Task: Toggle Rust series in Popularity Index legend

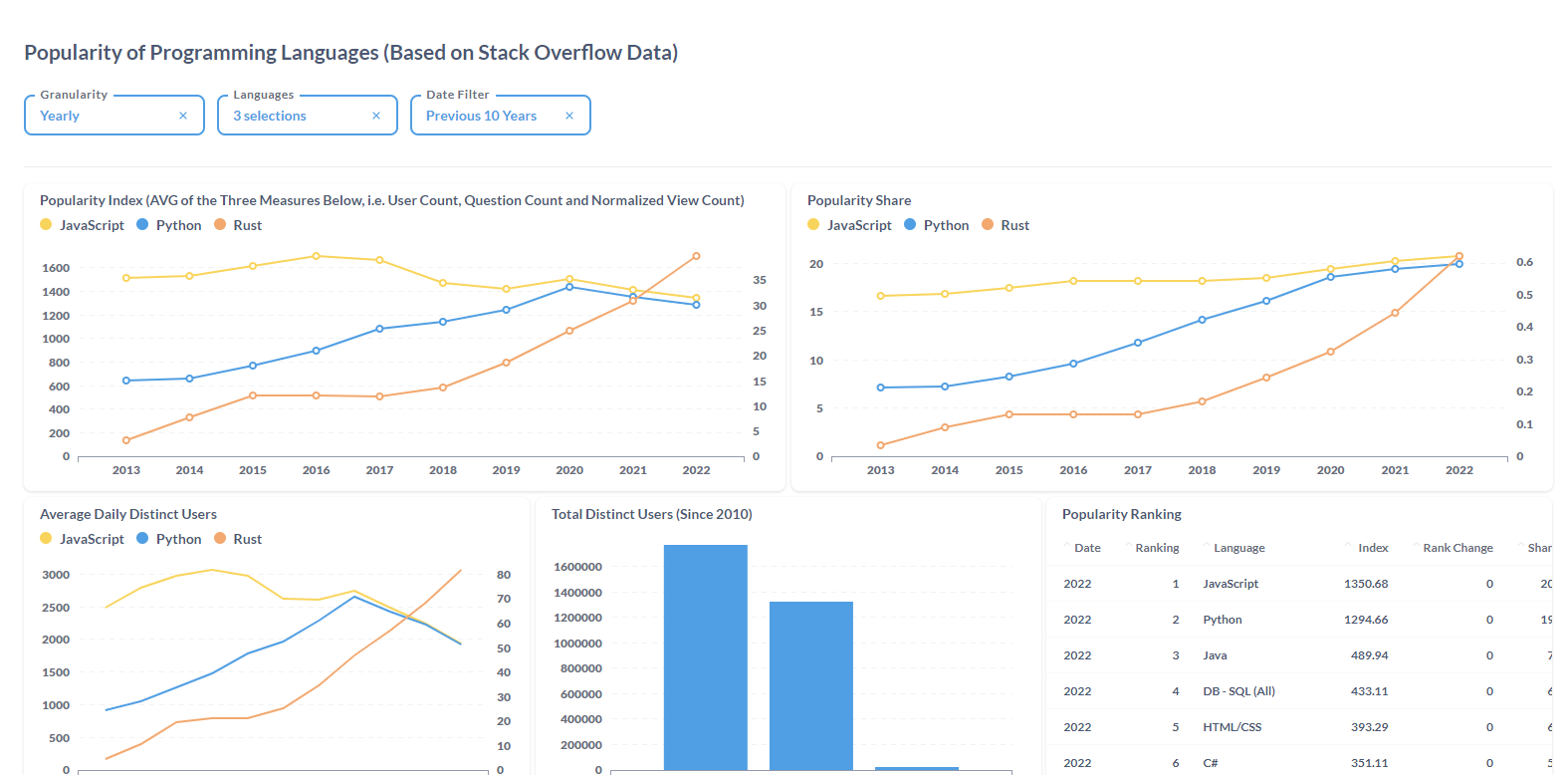Action: coord(238,225)
